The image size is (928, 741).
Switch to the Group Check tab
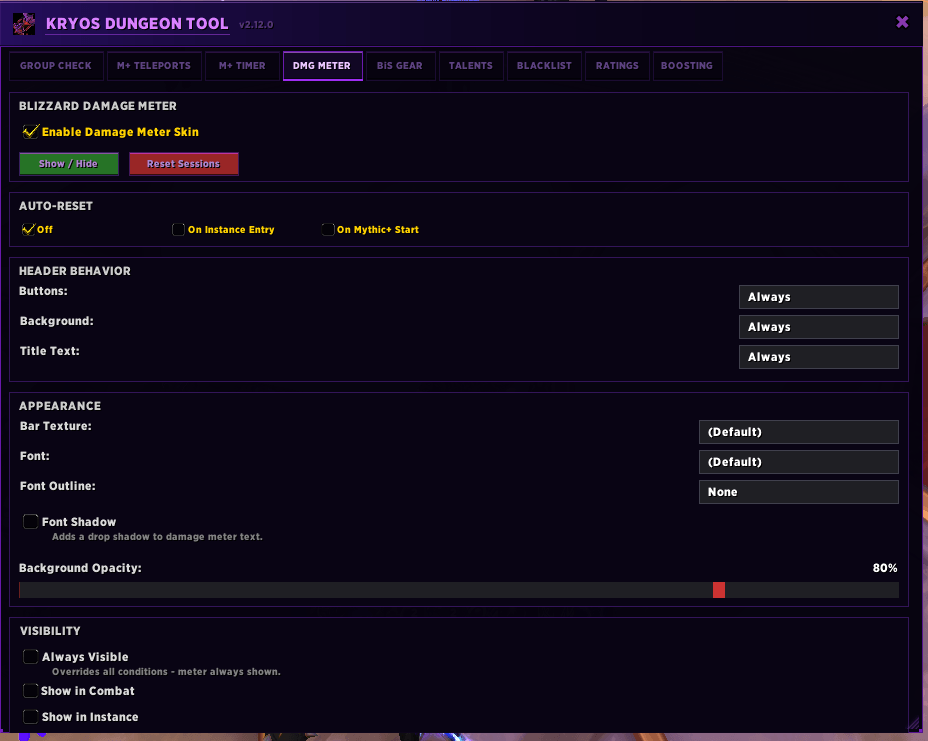point(56,66)
